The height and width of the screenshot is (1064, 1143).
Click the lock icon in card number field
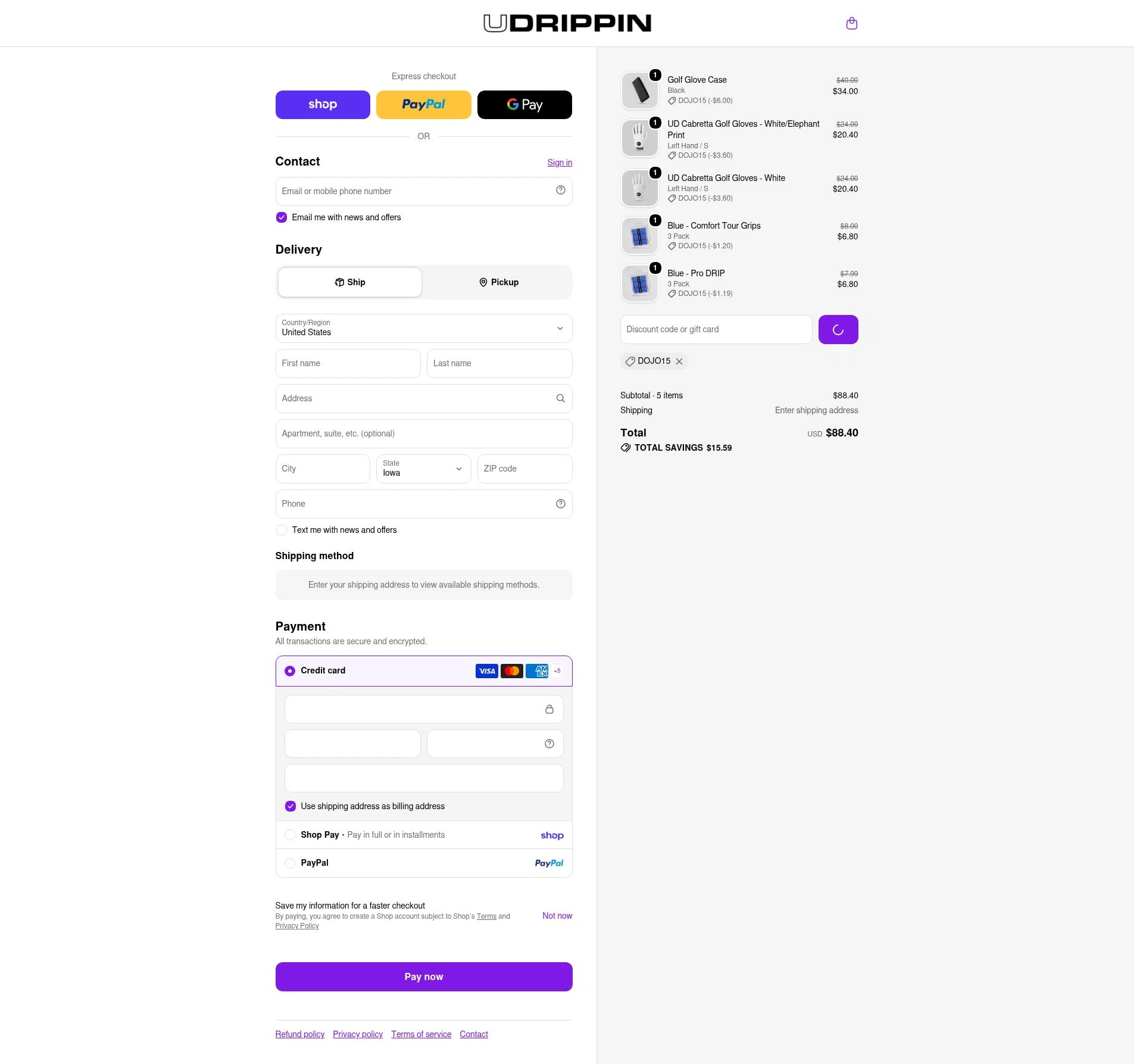coord(549,709)
